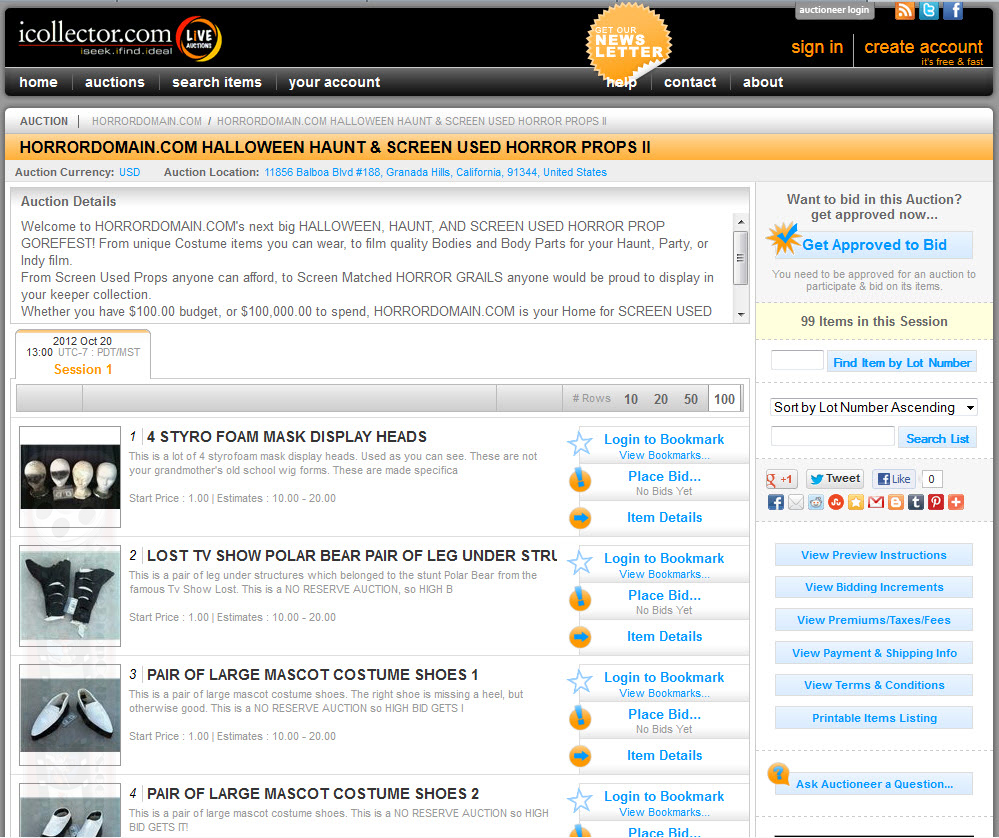
Task: Set rows per page to 50
Action: [691, 399]
